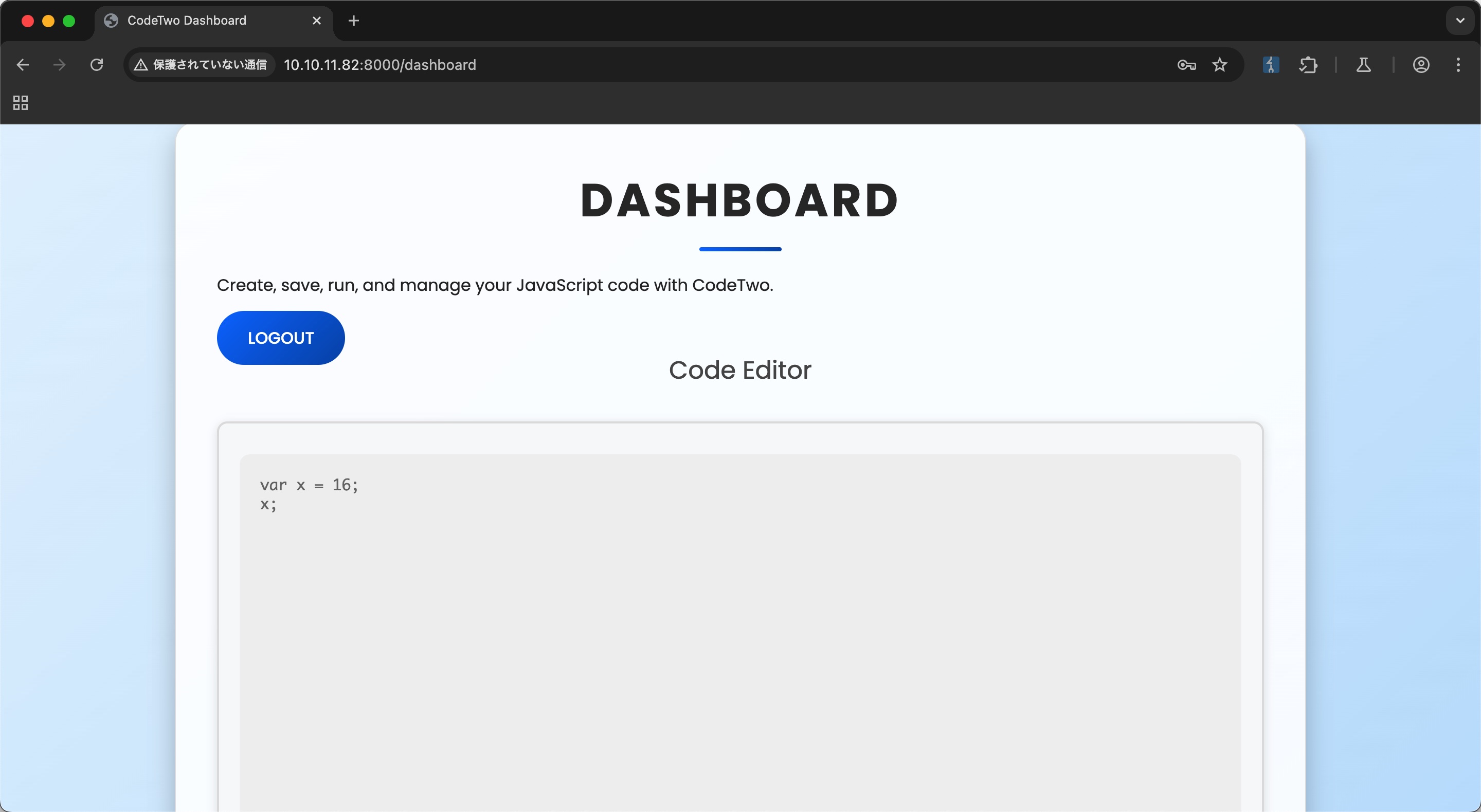This screenshot has width=1481, height=812.
Task: Open the apps grid in bookmarks bar
Action: pyautogui.click(x=21, y=103)
